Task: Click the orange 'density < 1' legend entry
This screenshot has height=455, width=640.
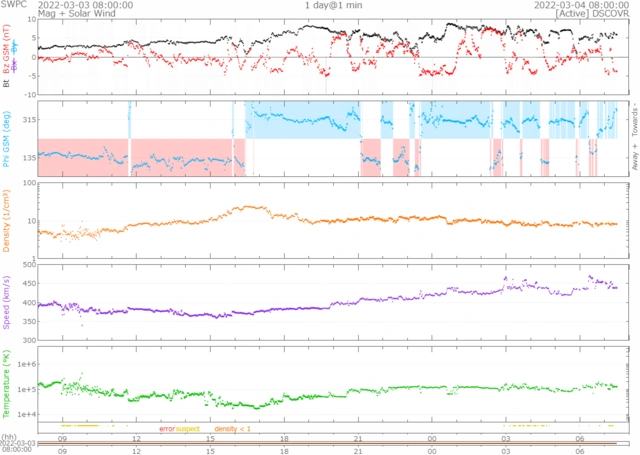Action: pyautogui.click(x=233, y=429)
